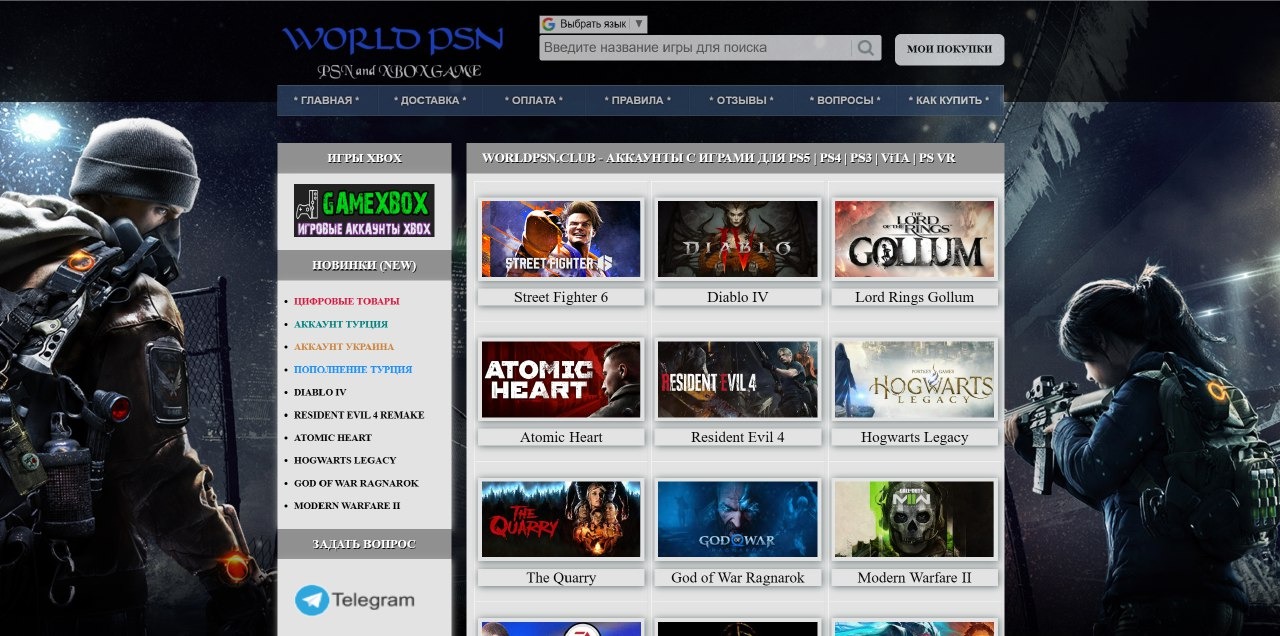Click the Hogwarts Legacy title label
Viewport: 1280px width, 636px height.
tap(915, 437)
